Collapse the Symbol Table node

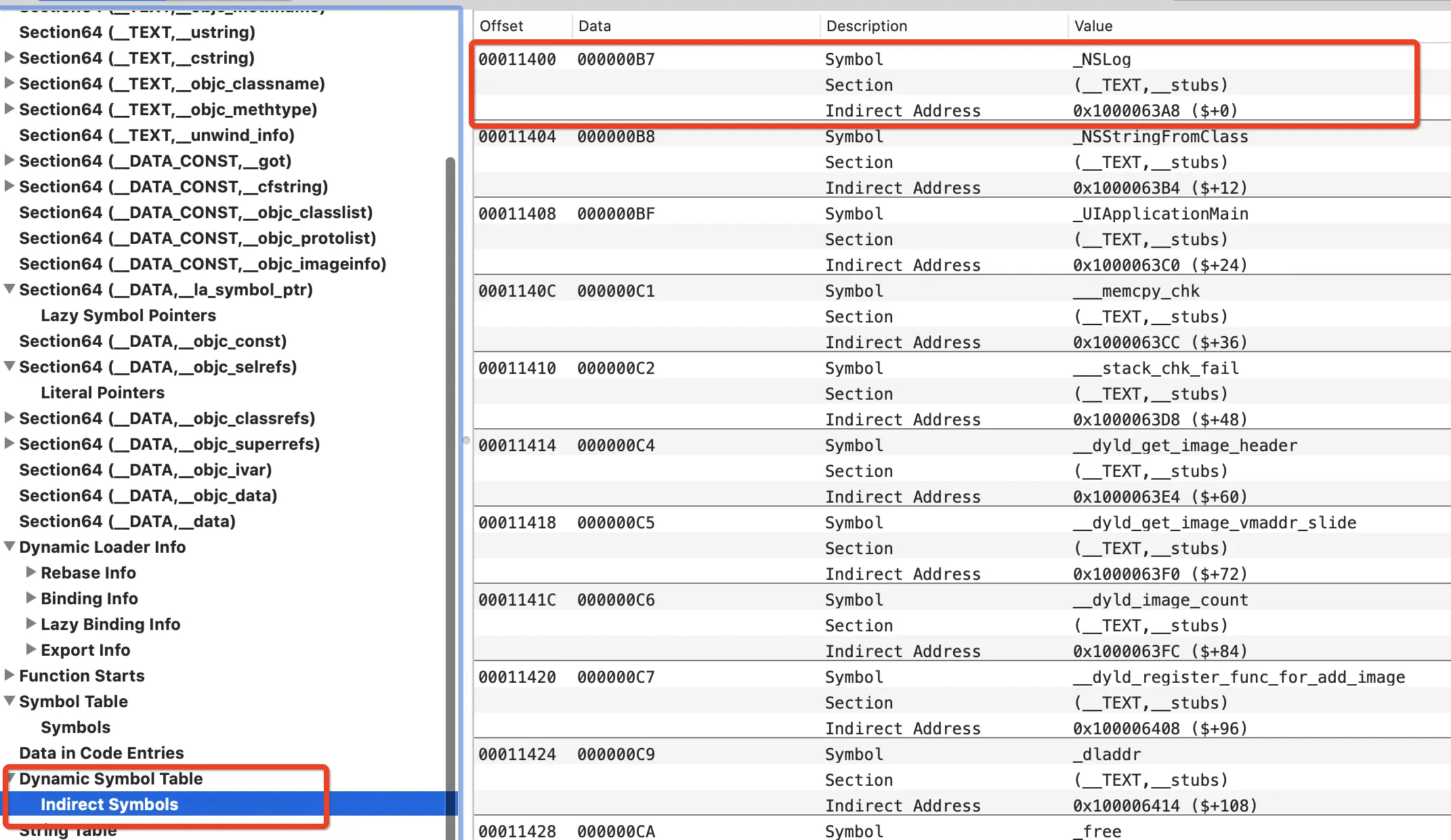coord(9,701)
